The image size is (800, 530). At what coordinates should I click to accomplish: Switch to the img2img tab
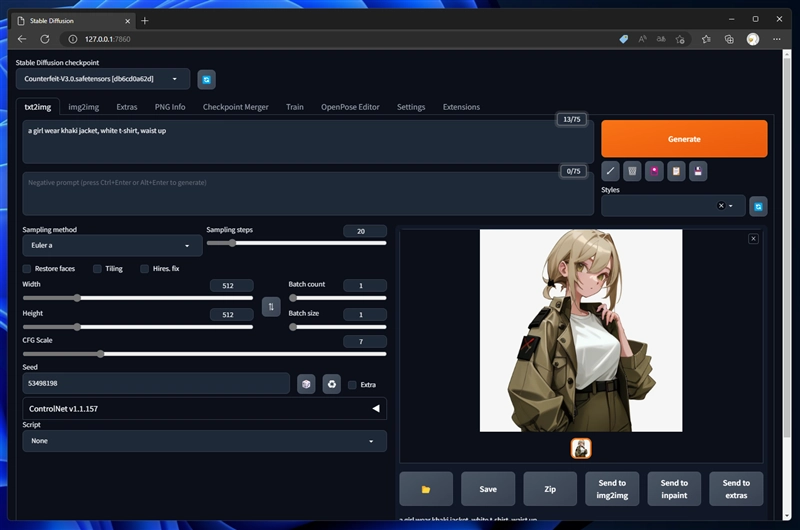(x=83, y=107)
